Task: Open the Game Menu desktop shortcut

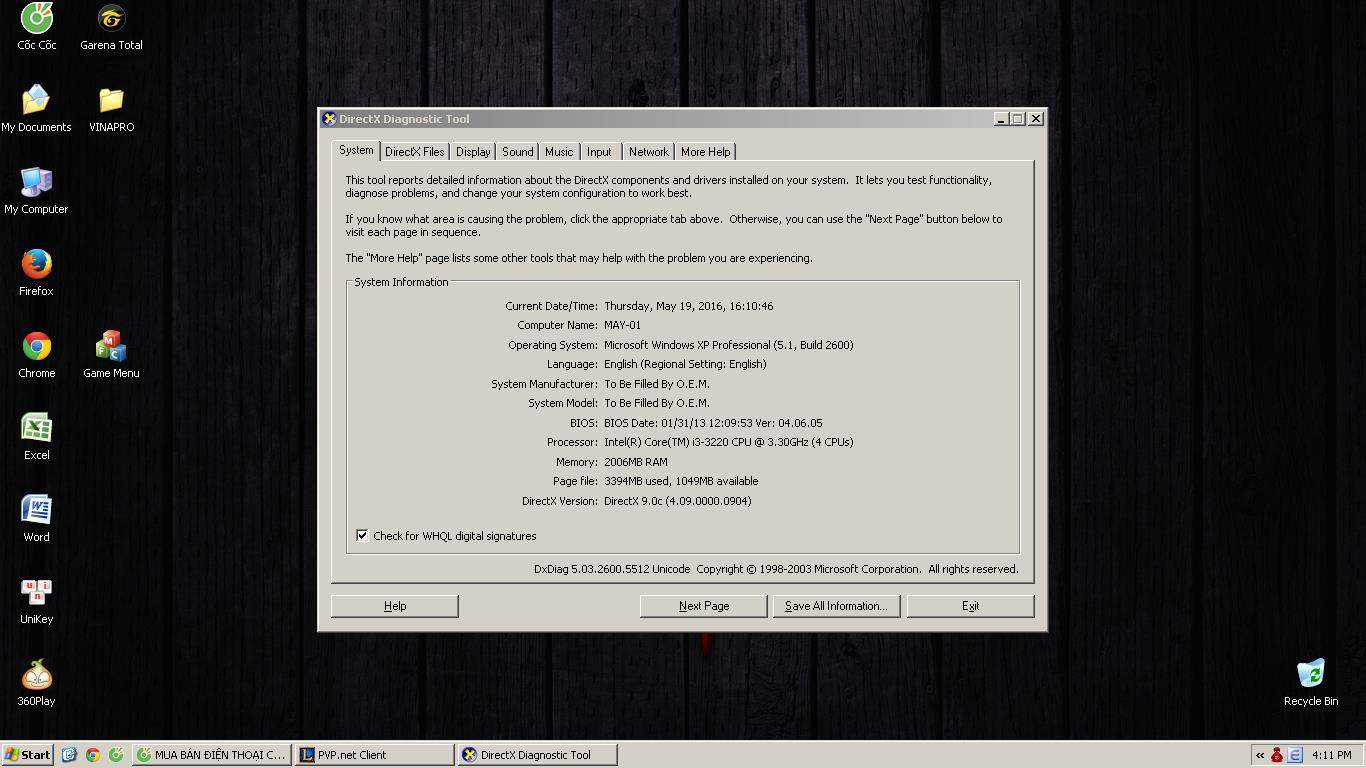Action: coord(111,348)
